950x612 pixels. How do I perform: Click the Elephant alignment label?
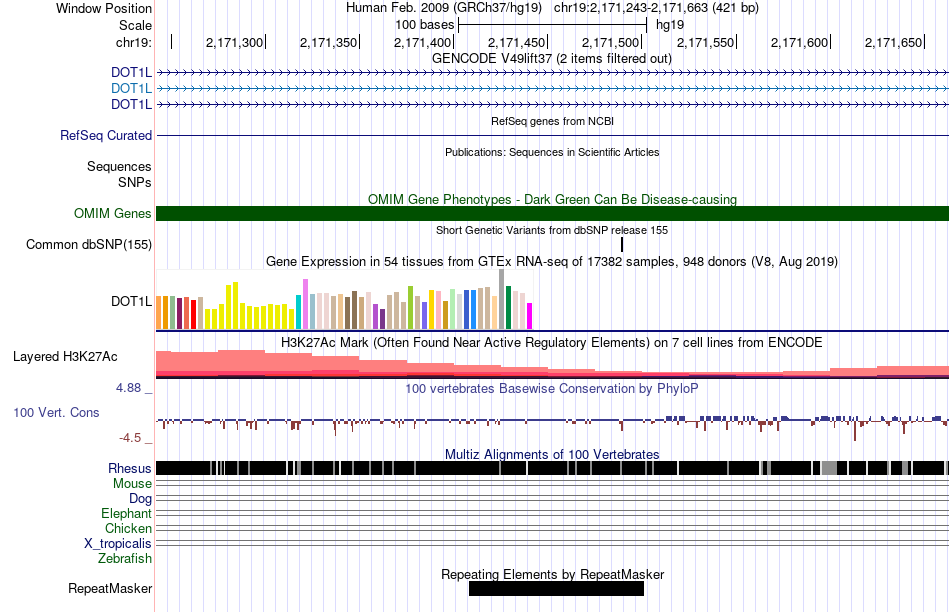(126, 514)
